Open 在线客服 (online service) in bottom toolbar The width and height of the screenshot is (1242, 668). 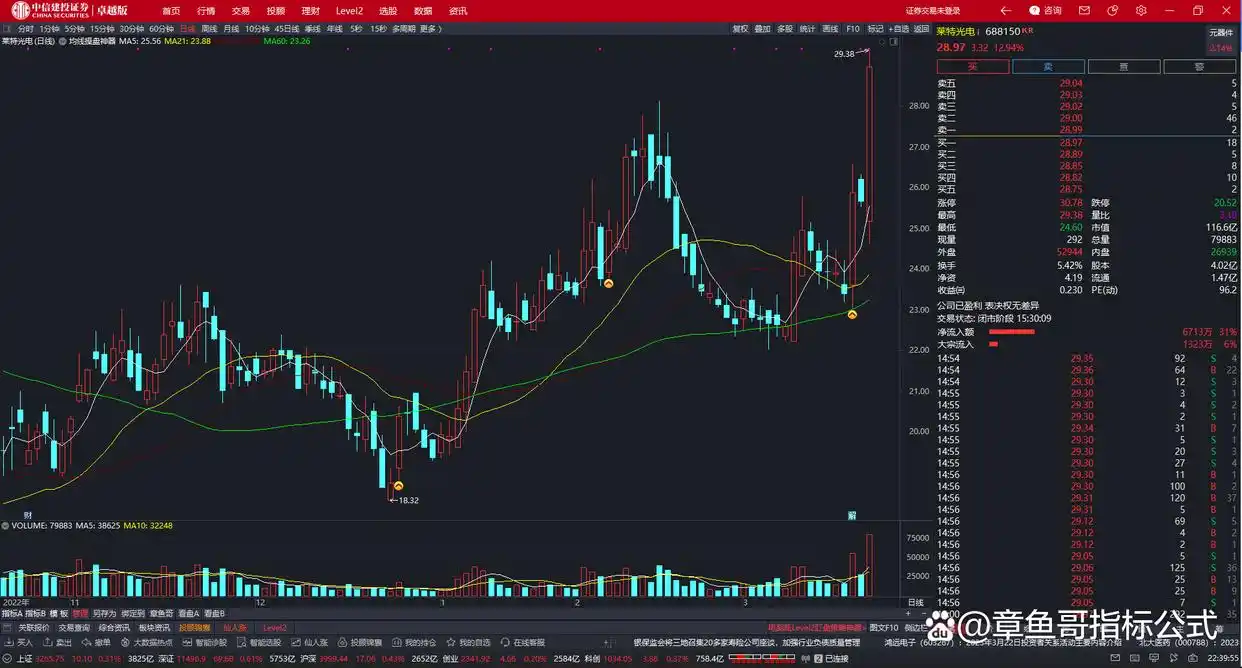524,642
